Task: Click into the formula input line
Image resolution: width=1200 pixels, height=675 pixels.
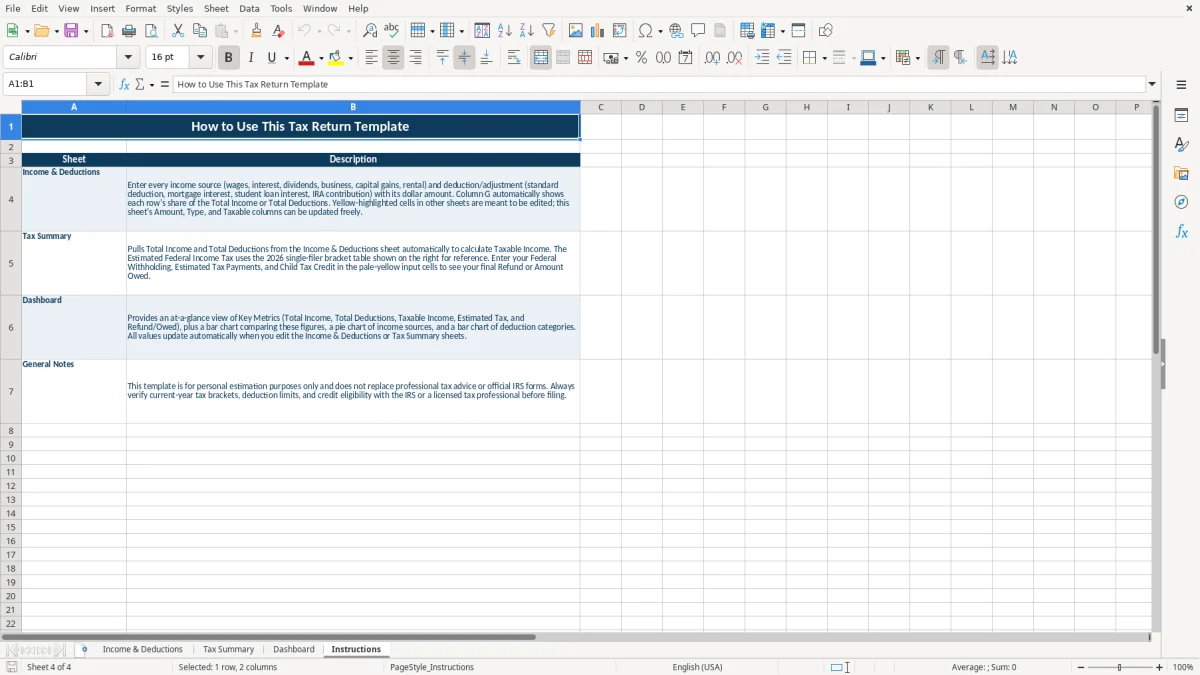Action: 660,84
